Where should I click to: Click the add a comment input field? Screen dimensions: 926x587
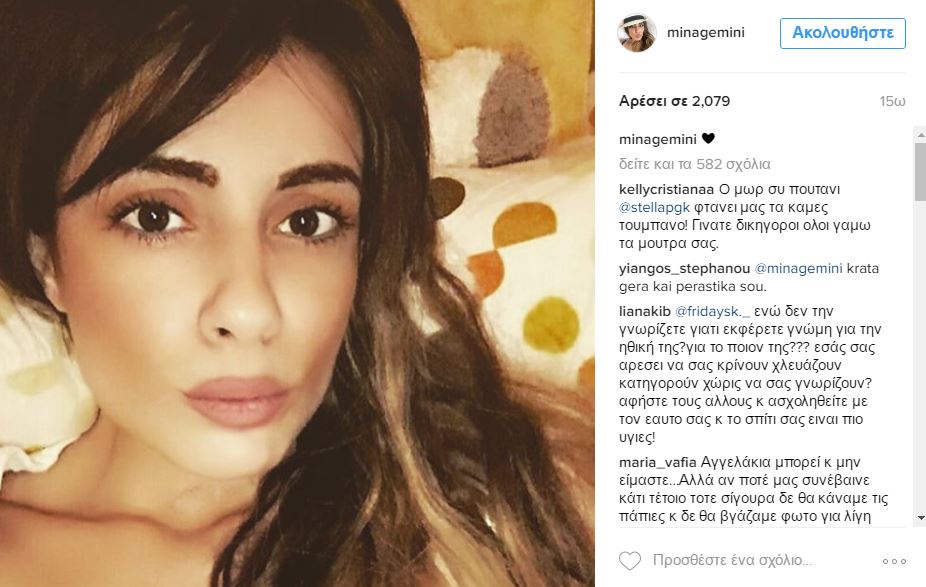click(x=732, y=560)
